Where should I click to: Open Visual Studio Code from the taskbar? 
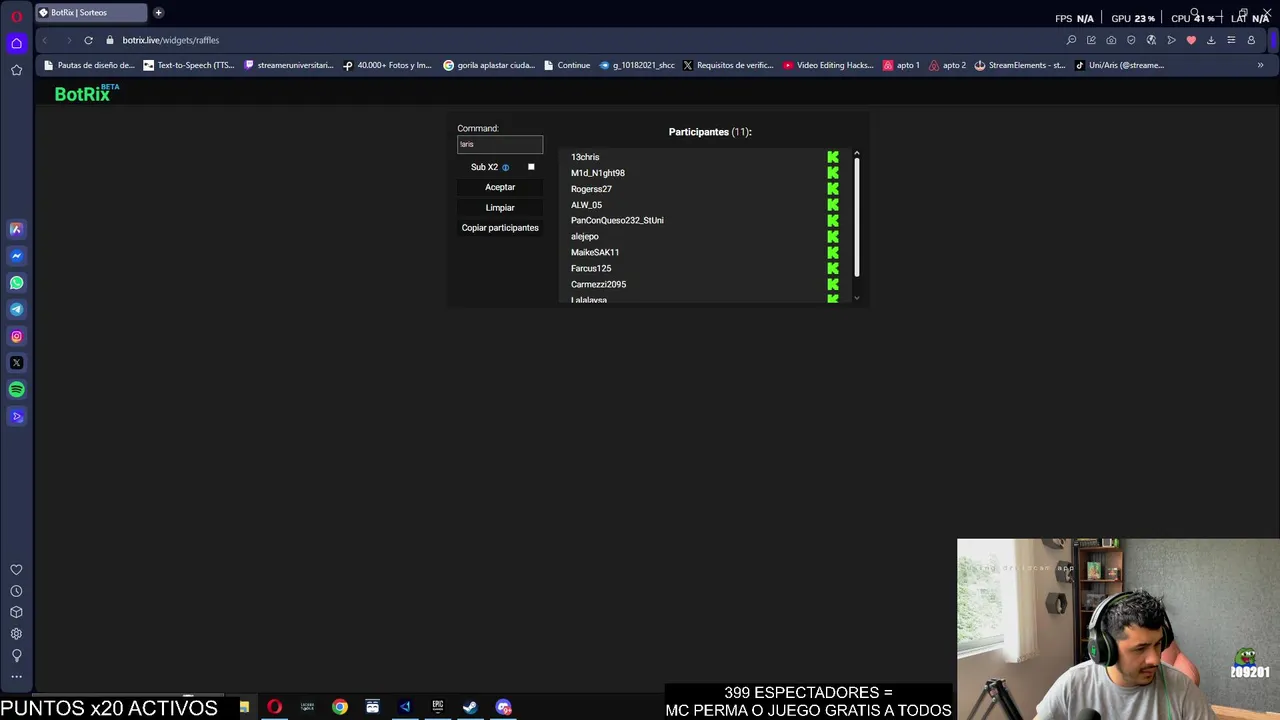click(405, 707)
